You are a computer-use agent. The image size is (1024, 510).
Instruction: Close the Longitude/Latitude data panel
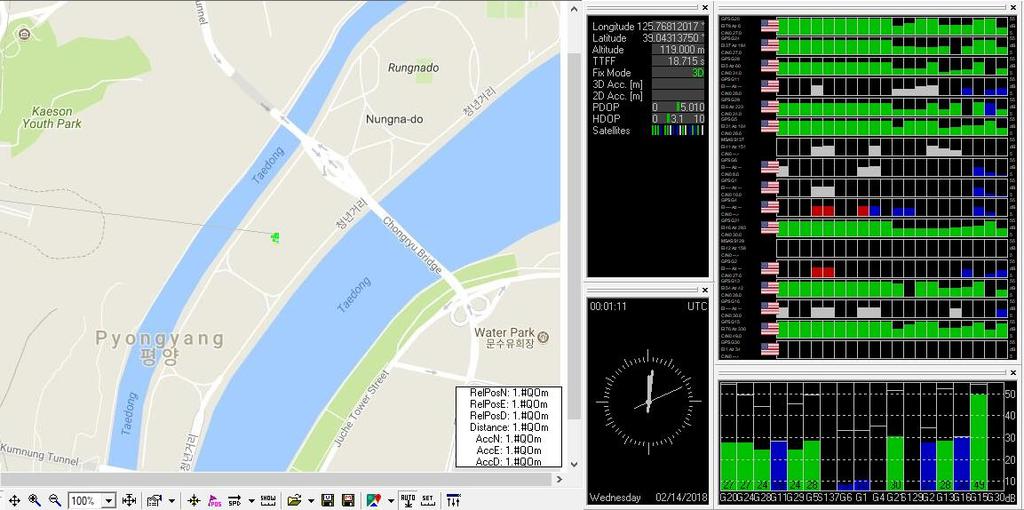[705, 8]
